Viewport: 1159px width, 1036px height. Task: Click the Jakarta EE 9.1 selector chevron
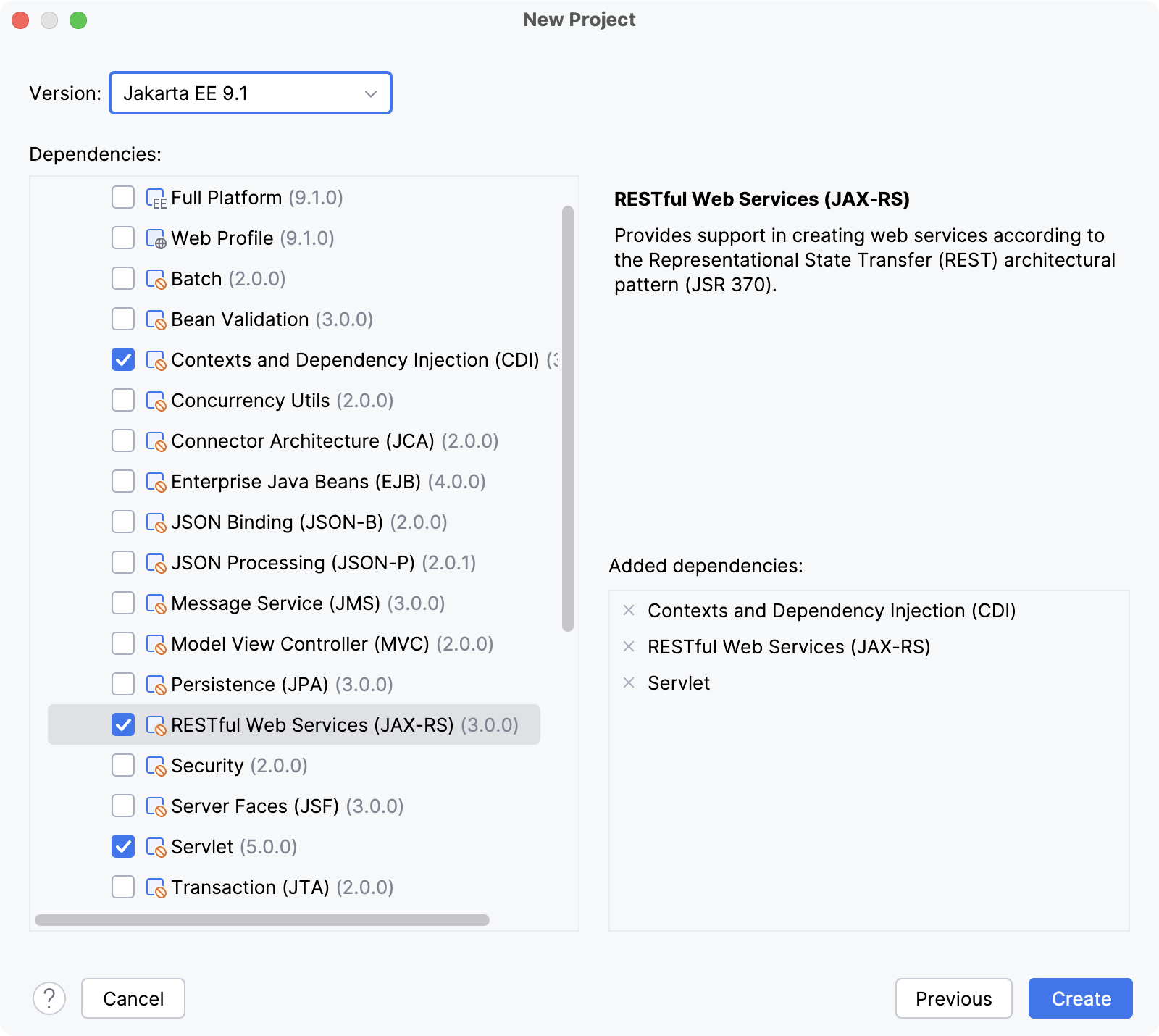372,93
